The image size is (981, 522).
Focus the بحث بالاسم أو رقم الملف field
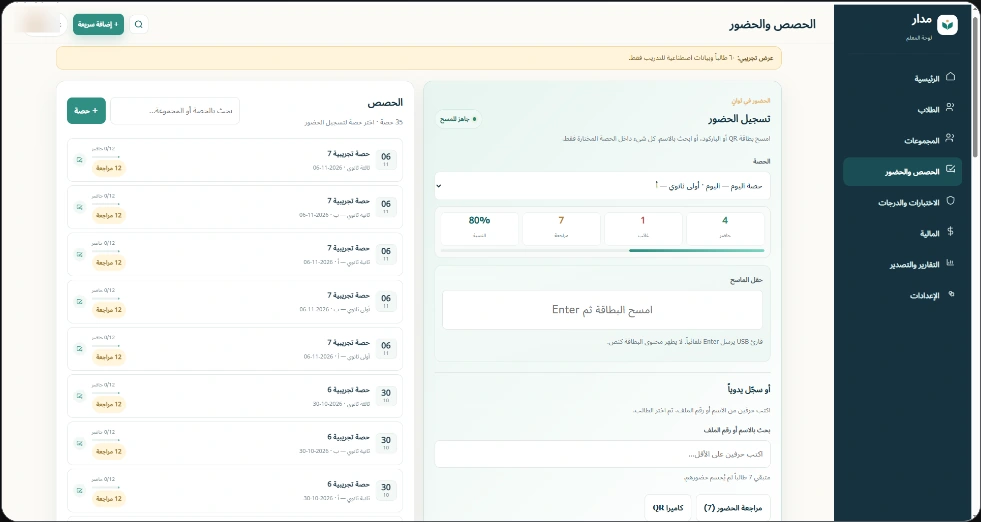(602, 454)
